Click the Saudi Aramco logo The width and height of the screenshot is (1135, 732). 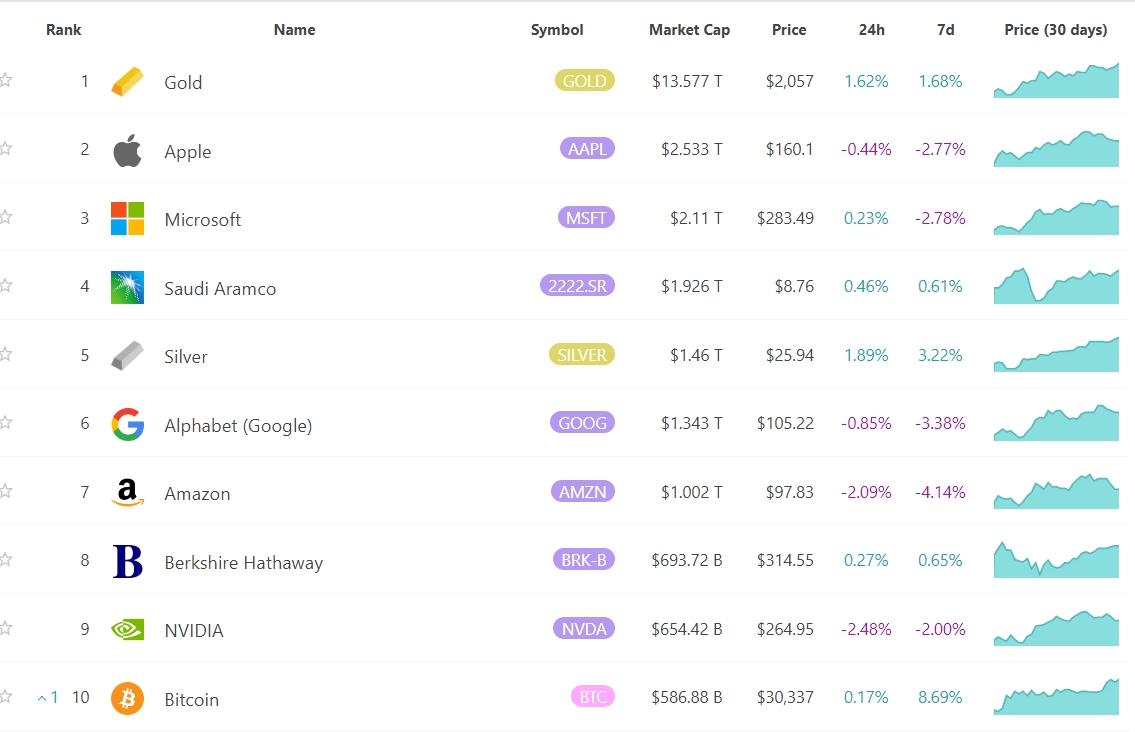pos(127,288)
